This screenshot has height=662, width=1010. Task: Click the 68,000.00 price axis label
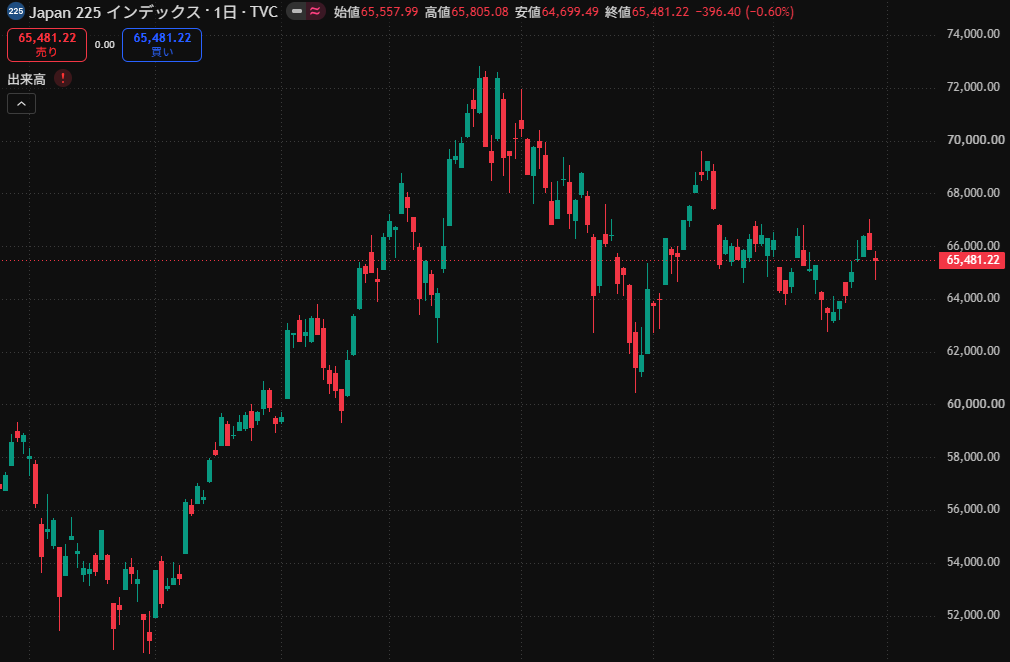973,193
